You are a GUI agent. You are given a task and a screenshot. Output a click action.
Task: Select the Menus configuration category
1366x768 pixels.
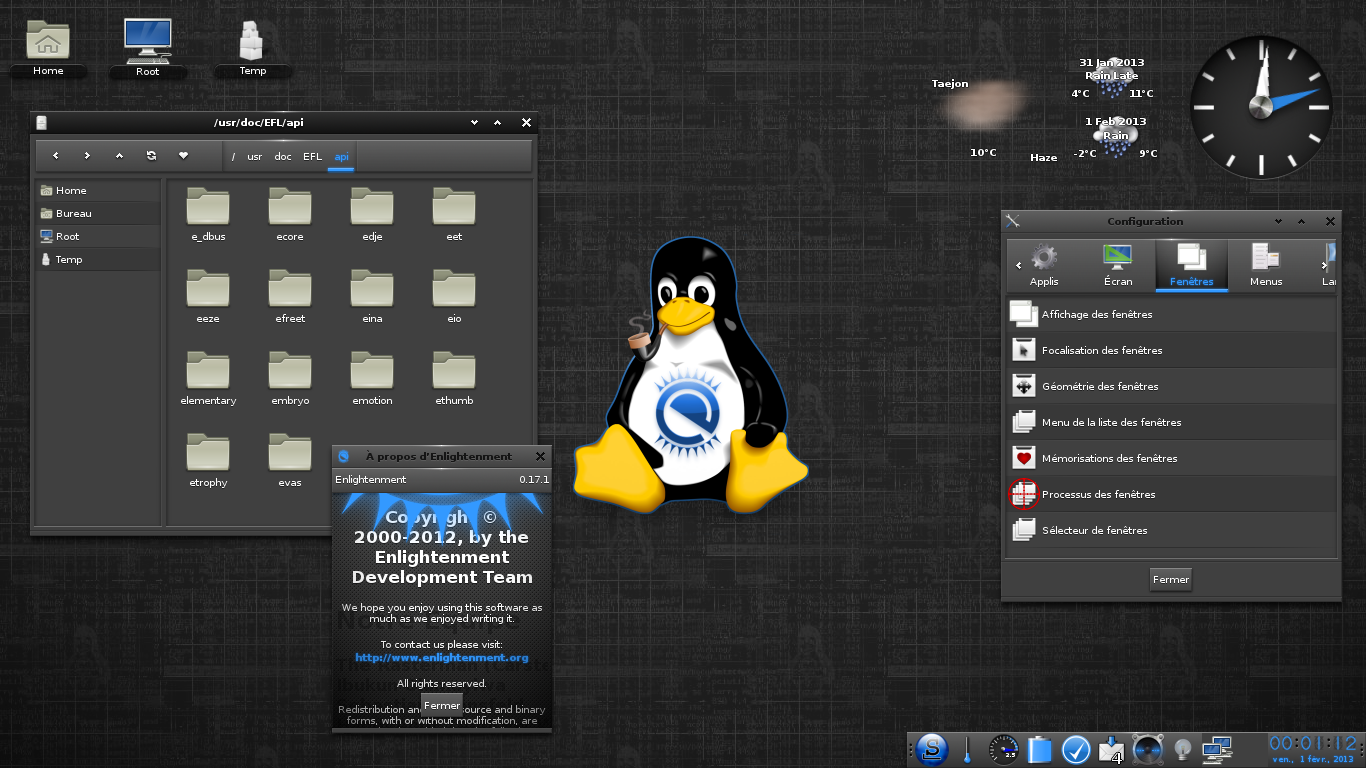(1265, 266)
